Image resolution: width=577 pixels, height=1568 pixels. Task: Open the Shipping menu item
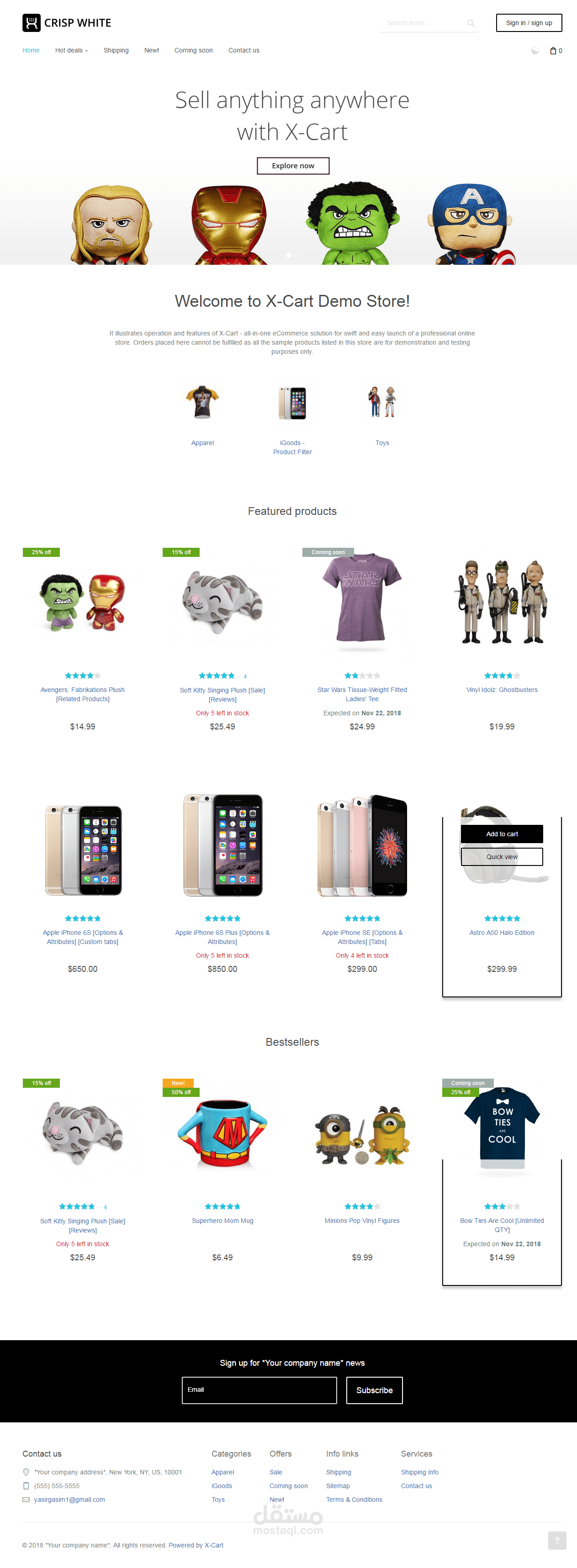pyautogui.click(x=116, y=51)
